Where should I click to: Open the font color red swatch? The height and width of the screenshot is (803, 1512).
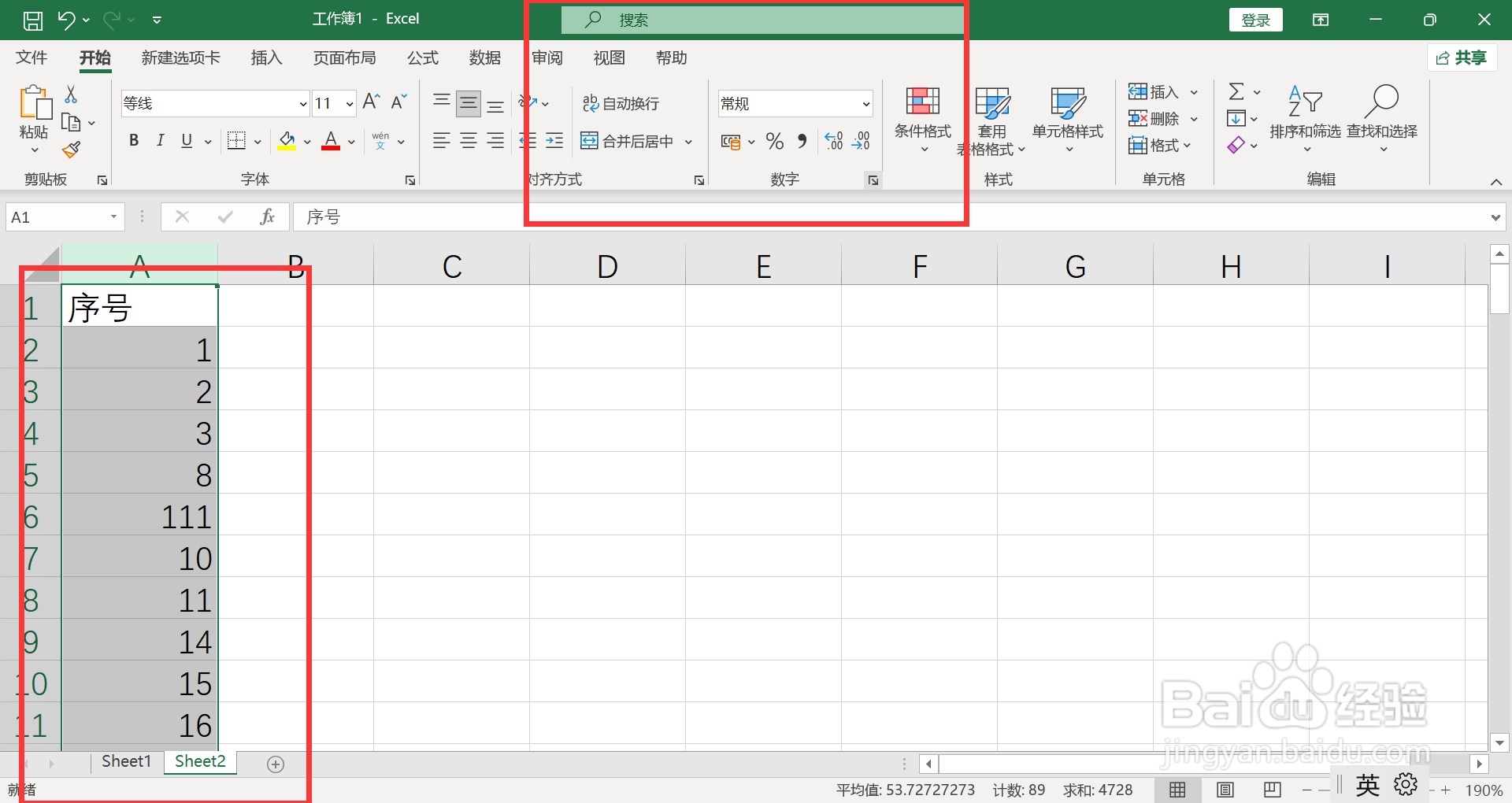330,141
